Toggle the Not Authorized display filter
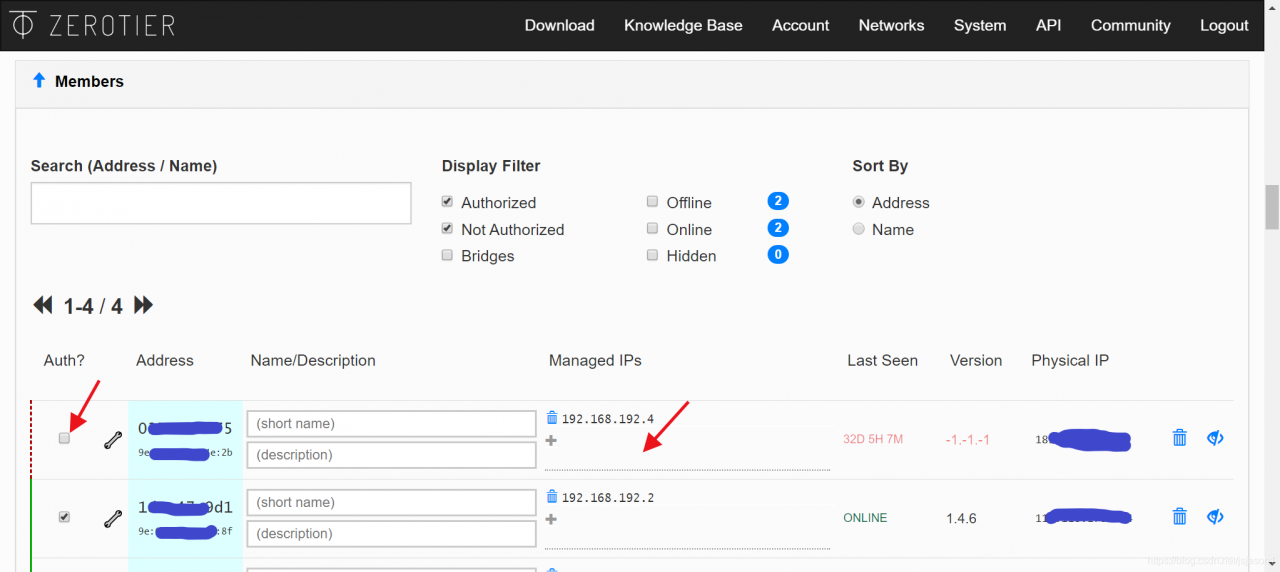 point(447,229)
